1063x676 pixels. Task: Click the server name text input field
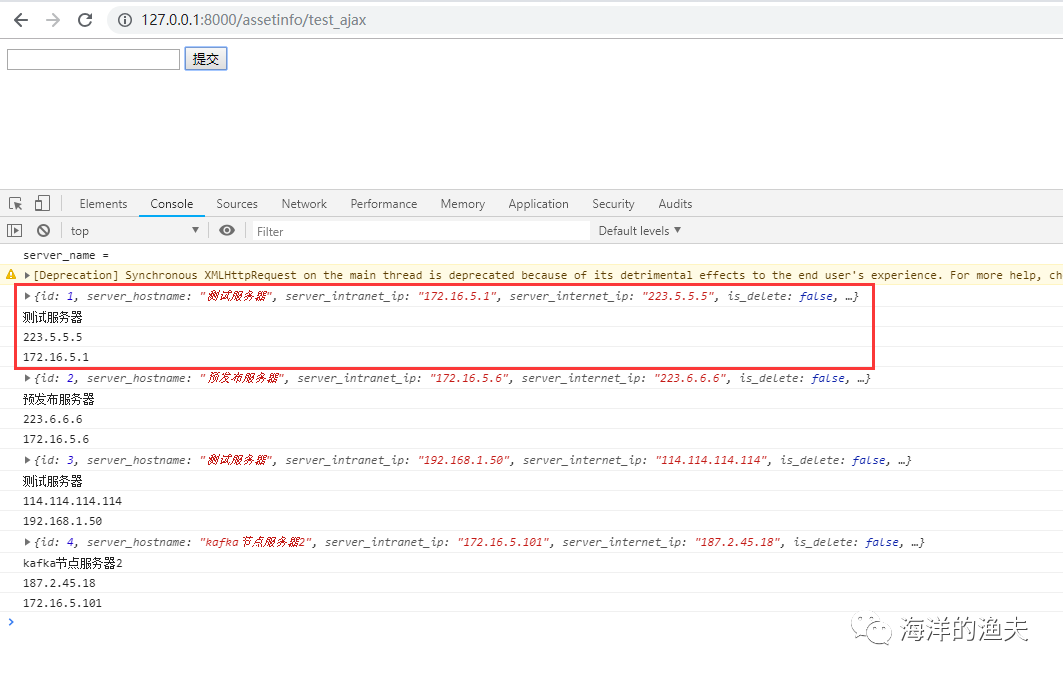click(x=94, y=59)
